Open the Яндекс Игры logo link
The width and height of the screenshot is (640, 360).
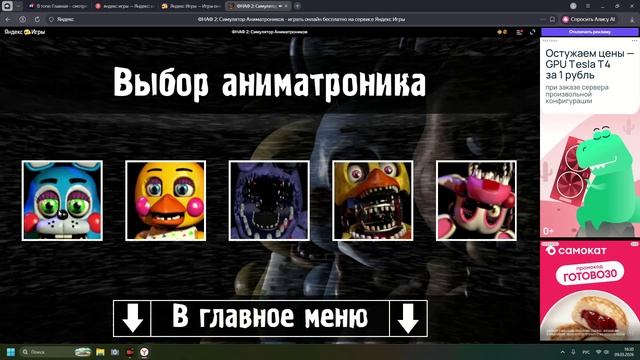tap(24, 32)
